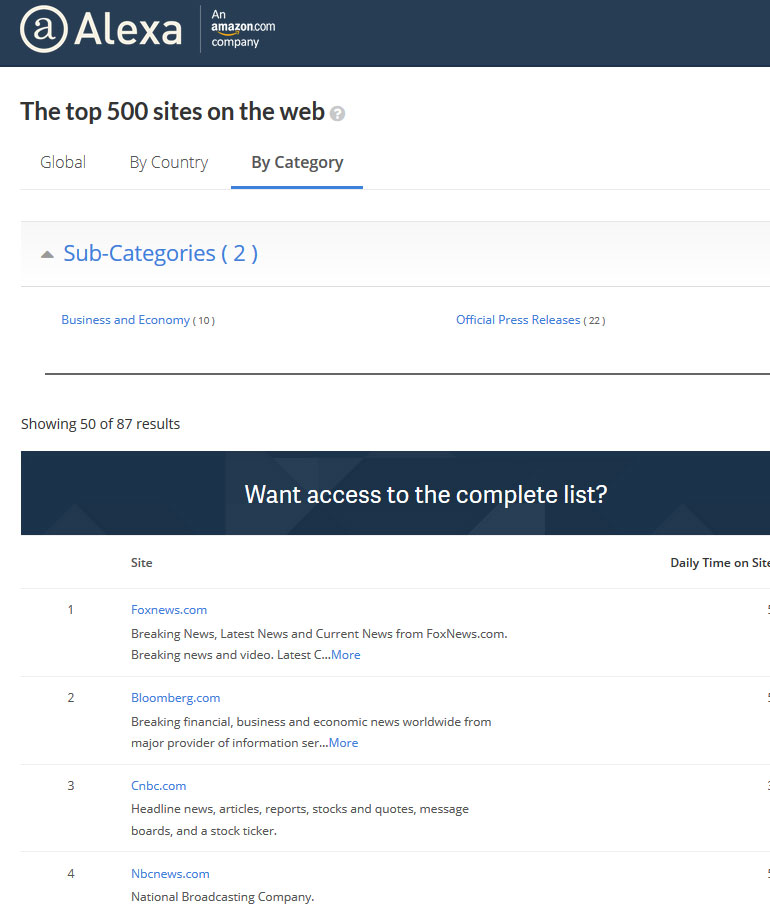The image size is (770, 908).
Task: Collapse the Sub-Categories triangle arrow
Action: pyautogui.click(x=47, y=255)
